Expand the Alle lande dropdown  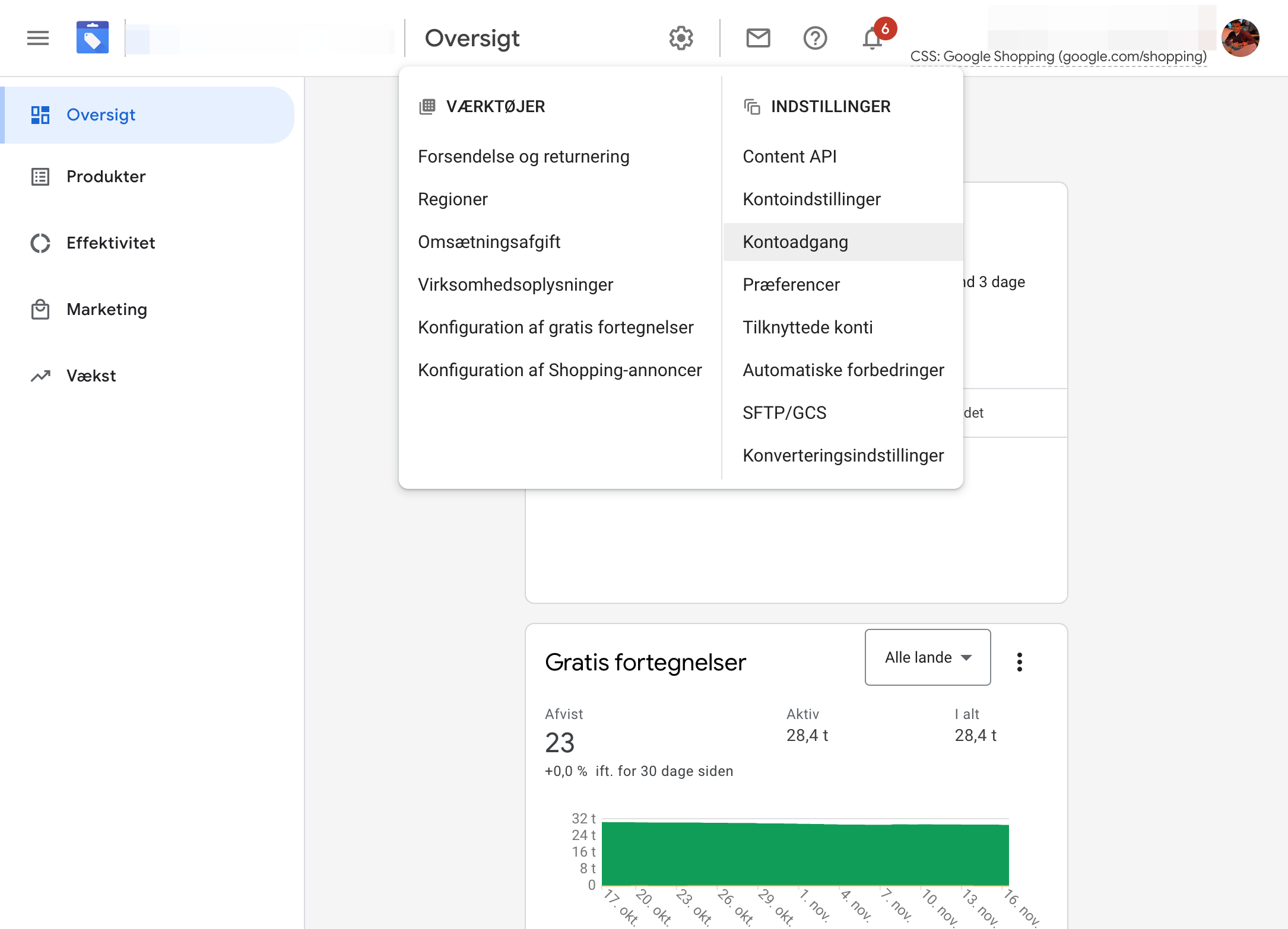pyautogui.click(x=928, y=657)
